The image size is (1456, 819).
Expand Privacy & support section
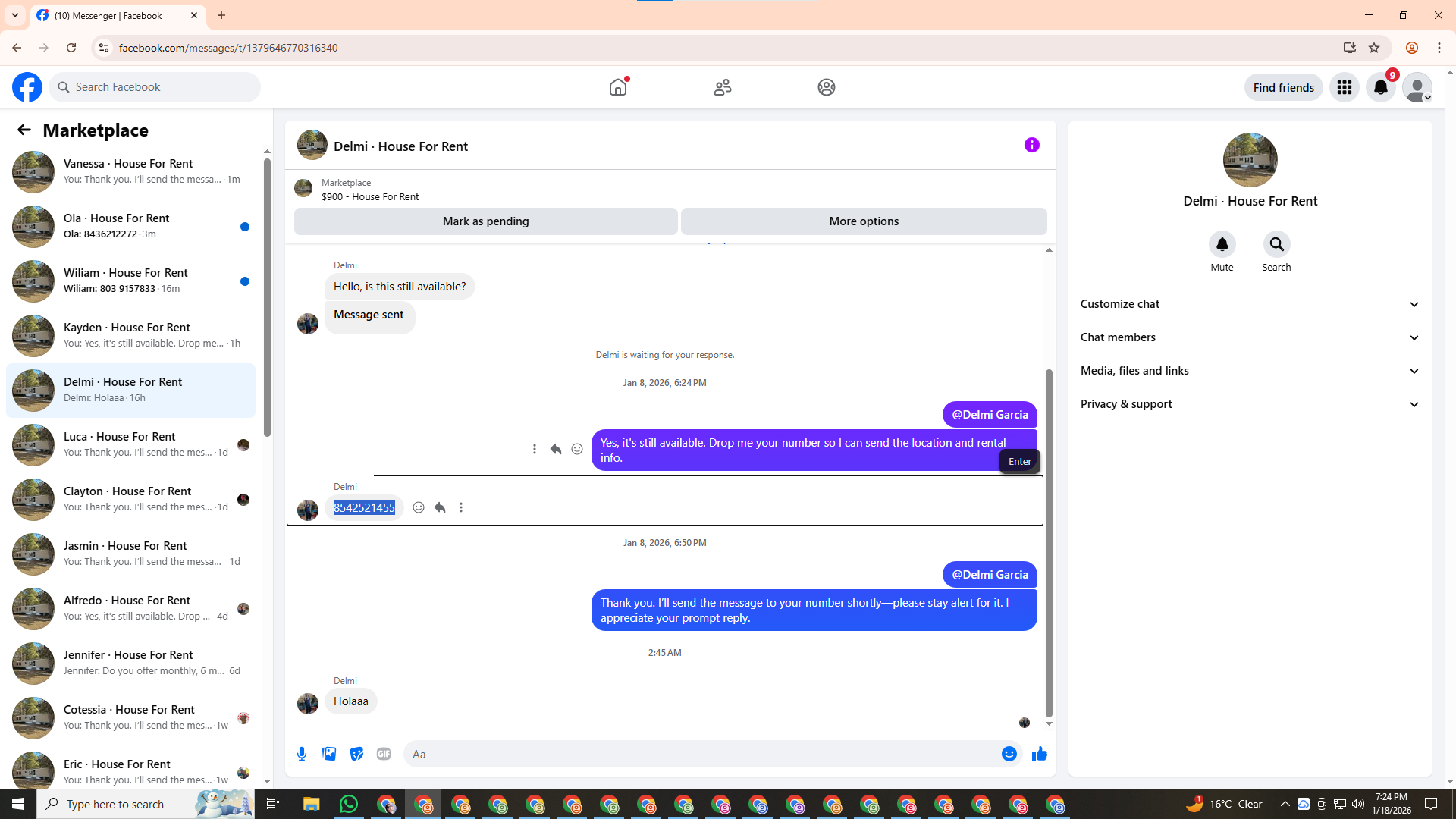(1250, 404)
